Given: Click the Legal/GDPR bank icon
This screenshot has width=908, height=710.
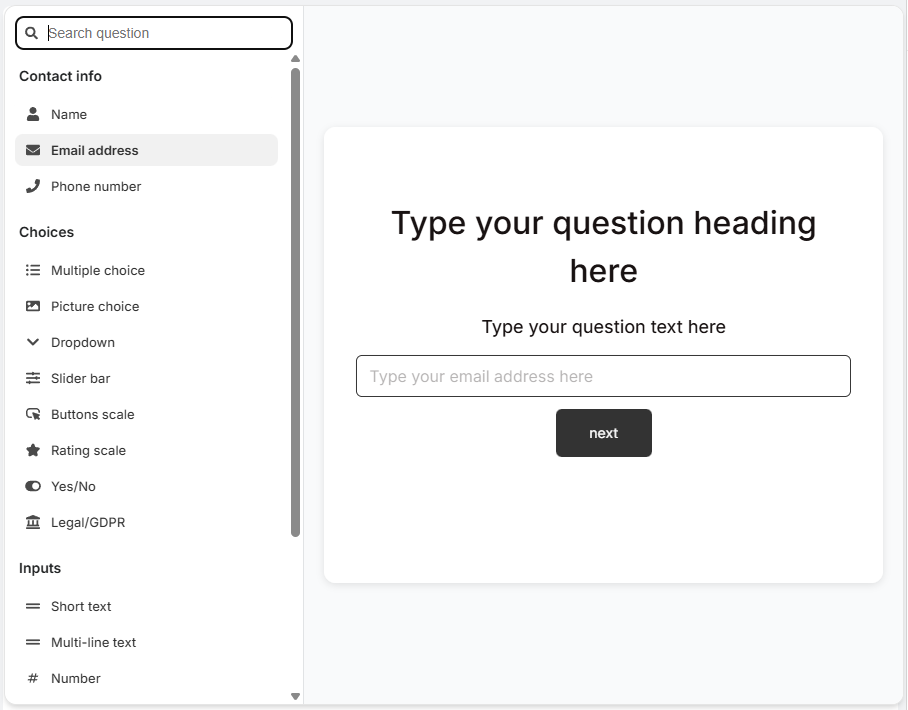Looking at the screenshot, I should click(31, 522).
